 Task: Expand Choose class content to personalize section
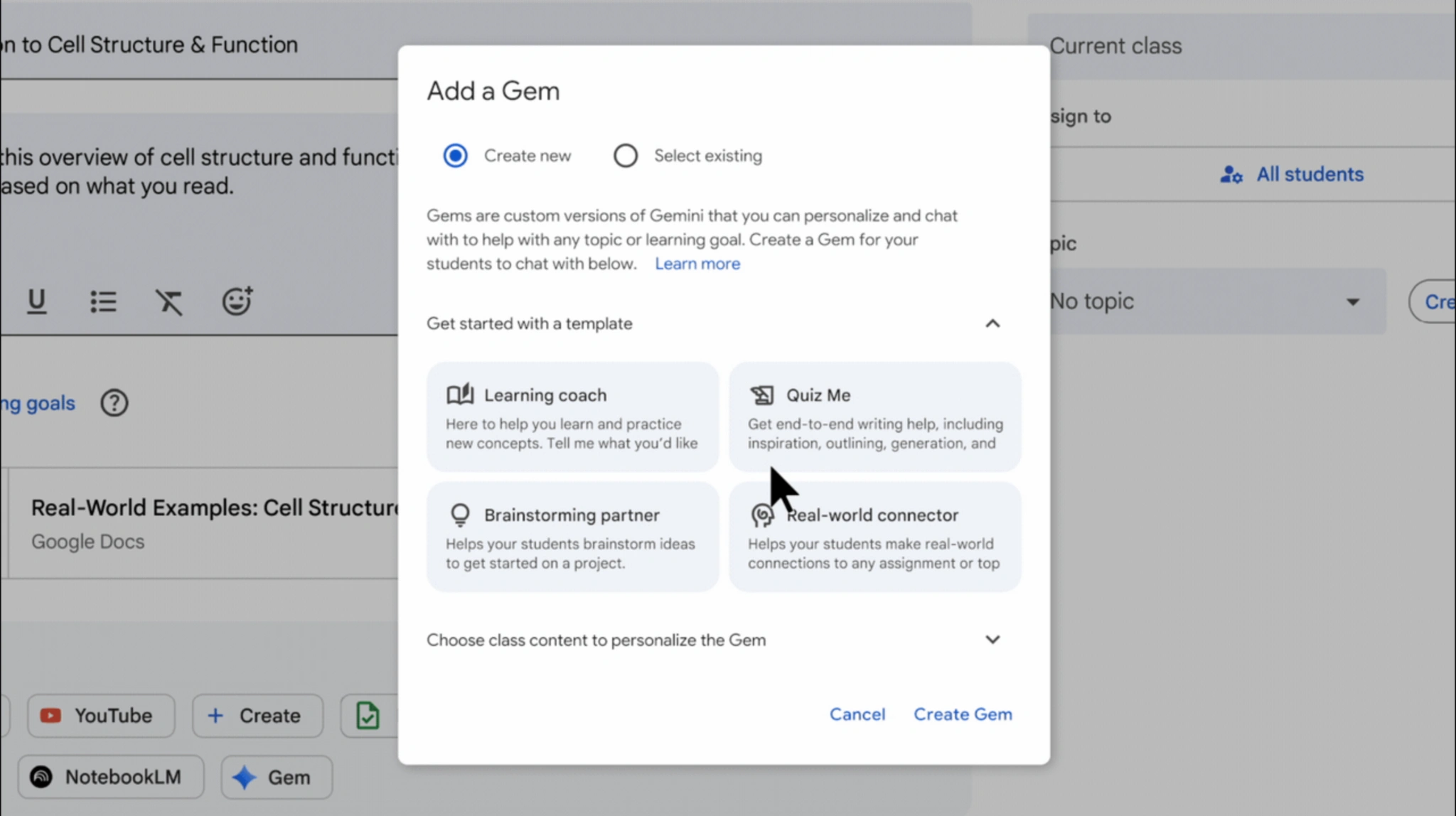pyautogui.click(x=992, y=640)
